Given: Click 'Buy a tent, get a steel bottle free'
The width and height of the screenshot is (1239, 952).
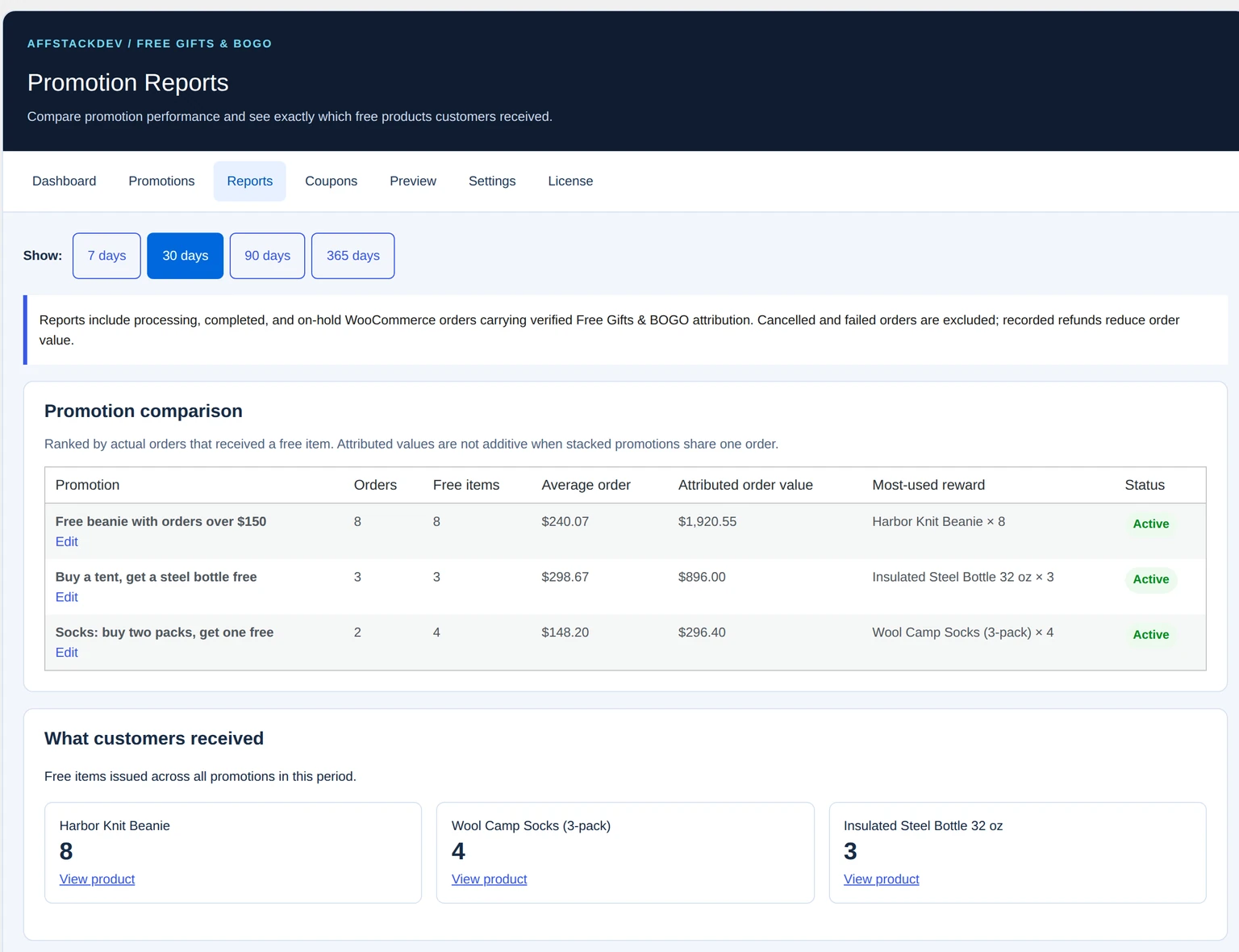Looking at the screenshot, I should pos(156,577).
